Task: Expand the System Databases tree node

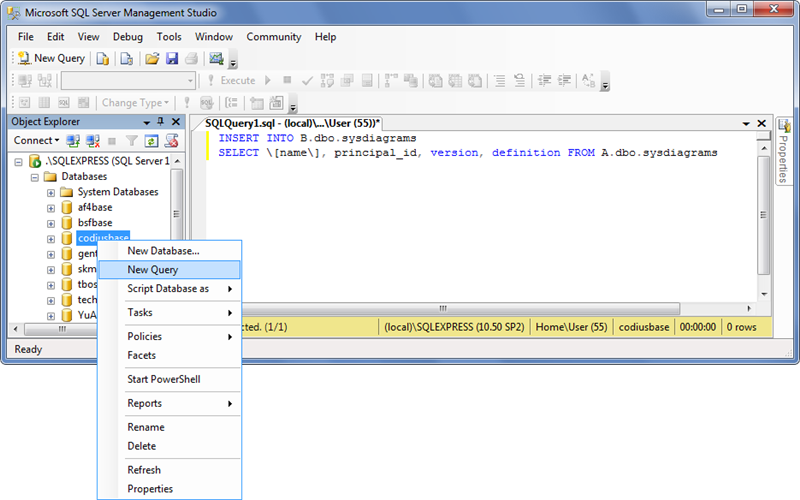Action: (51, 192)
